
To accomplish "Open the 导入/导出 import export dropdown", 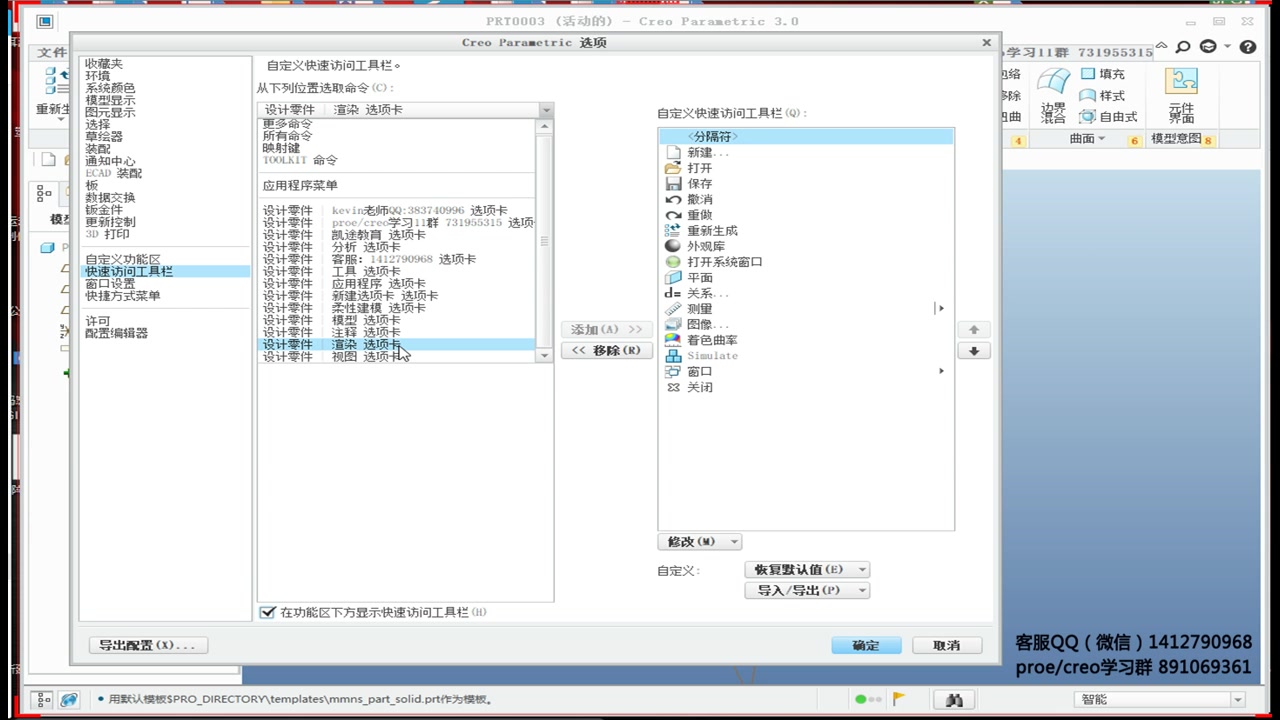I will pyautogui.click(x=806, y=590).
